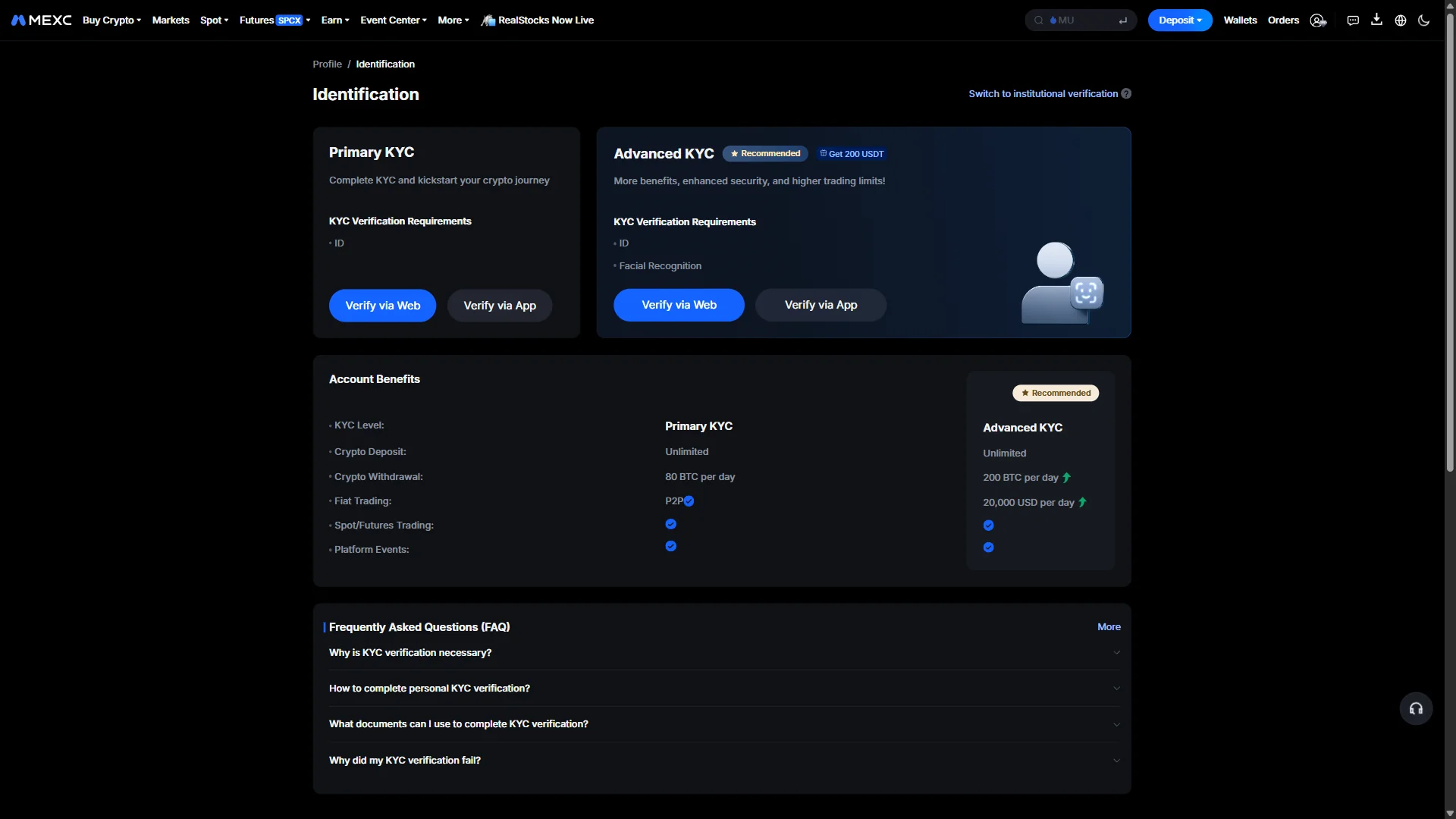Screen dimensions: 1456x819
Task: Click the 'Crypto Withdrawal:' row label
Action: (x=378, y=477)
